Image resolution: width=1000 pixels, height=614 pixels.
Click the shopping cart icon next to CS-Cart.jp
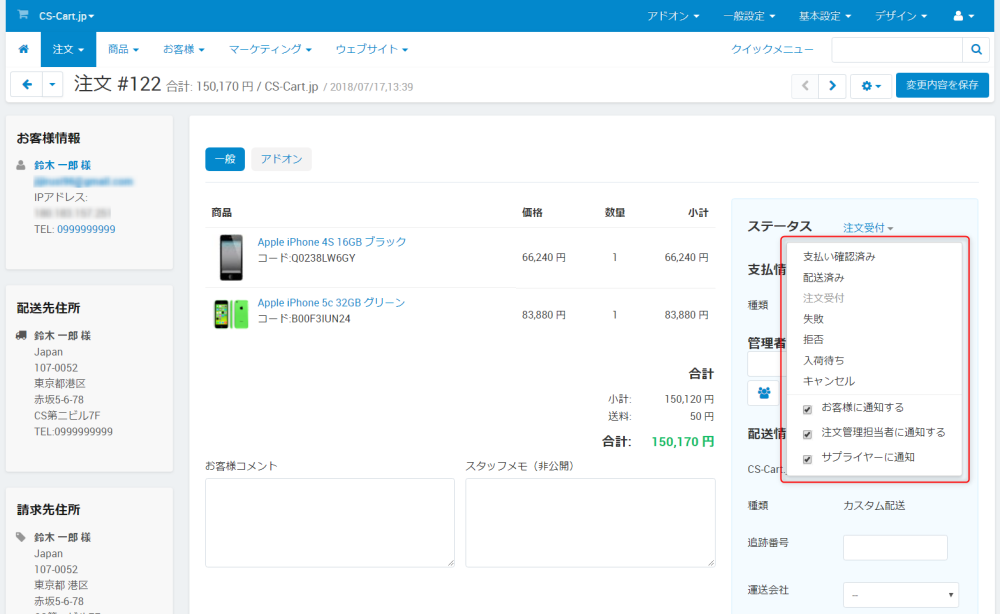23,15
